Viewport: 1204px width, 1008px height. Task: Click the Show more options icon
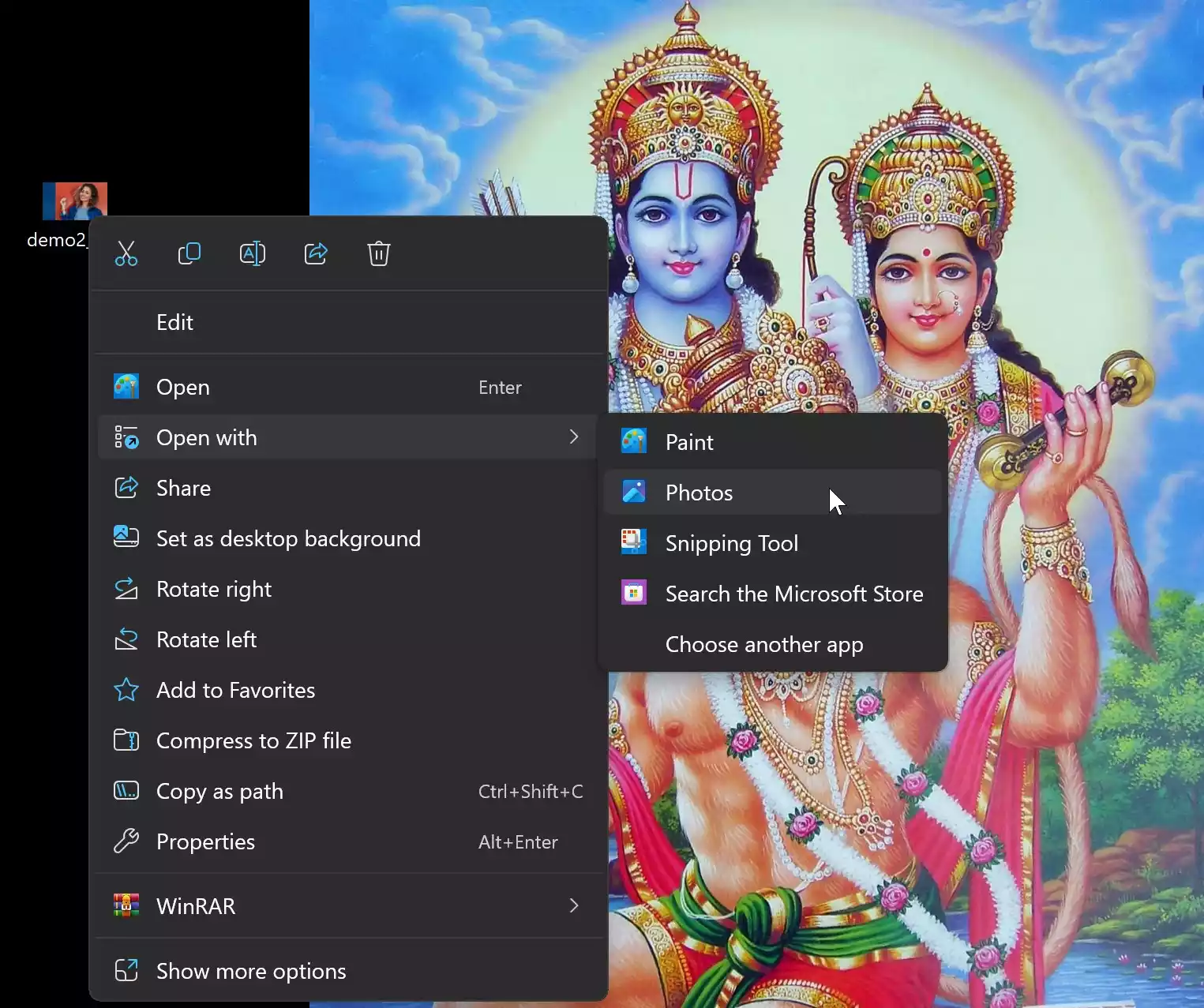coord(126,970)
